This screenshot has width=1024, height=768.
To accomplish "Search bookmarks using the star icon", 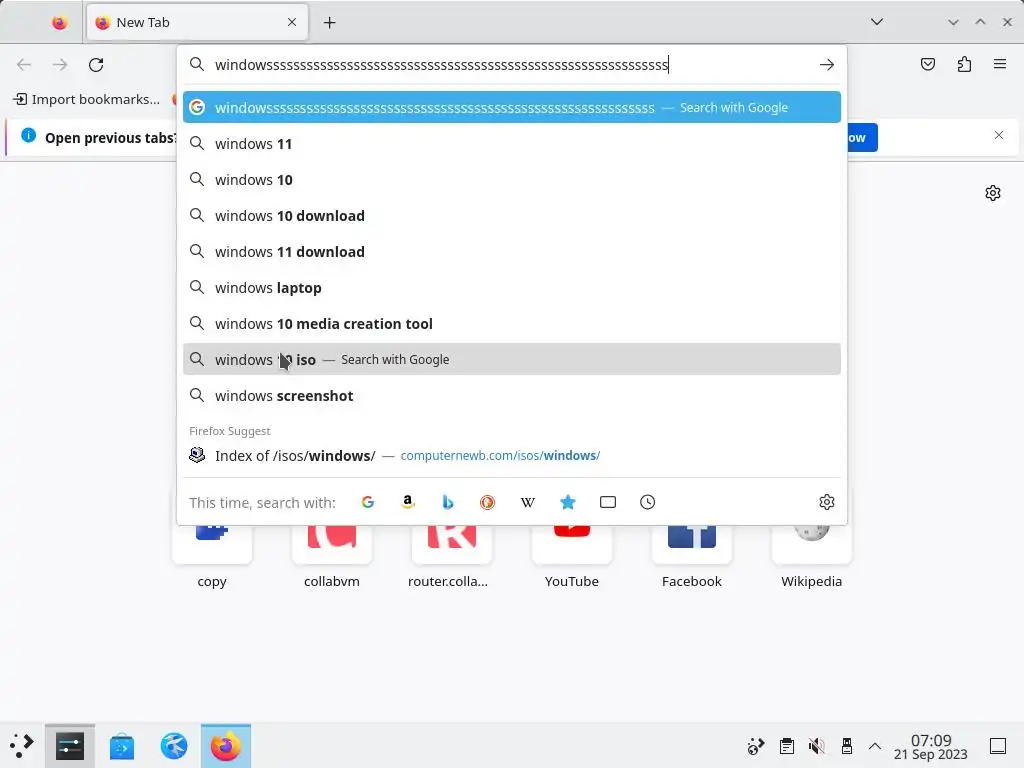I will (x=568, y=502).
